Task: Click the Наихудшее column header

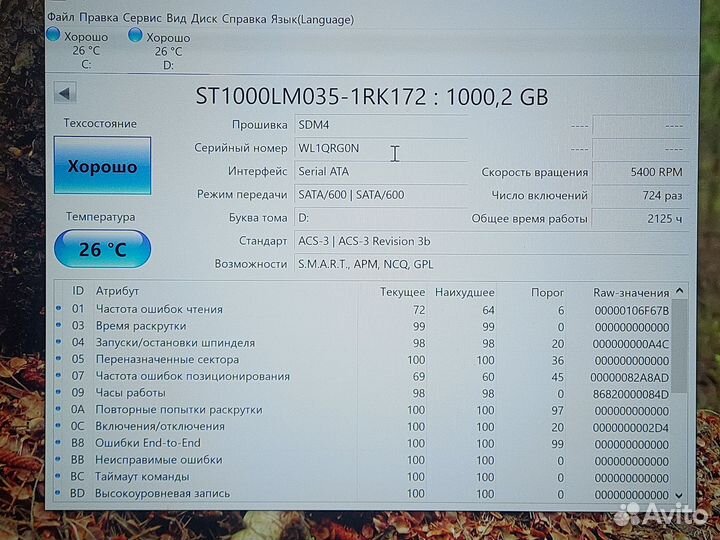Action: tap(464, 292)
